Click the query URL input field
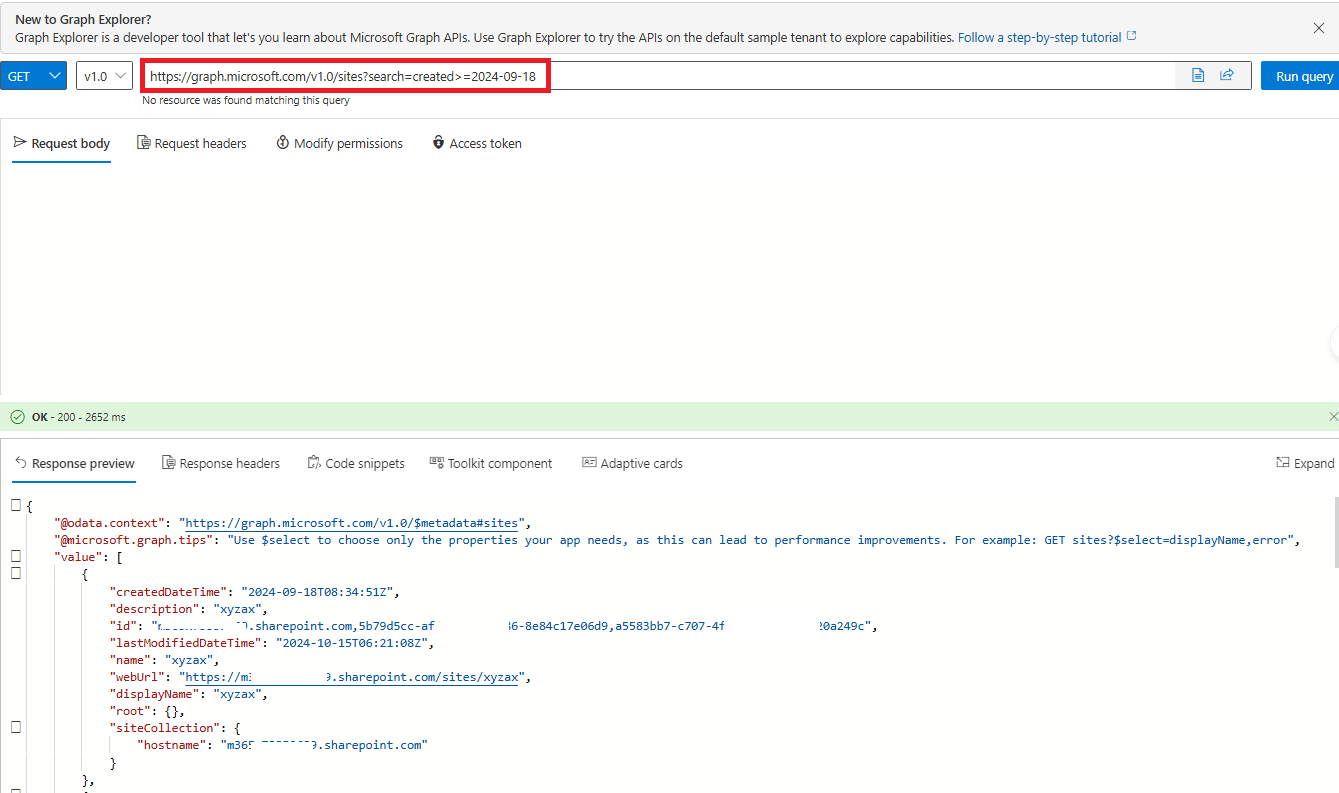Viewport: 1339px width, 793px height. (660, 76)
